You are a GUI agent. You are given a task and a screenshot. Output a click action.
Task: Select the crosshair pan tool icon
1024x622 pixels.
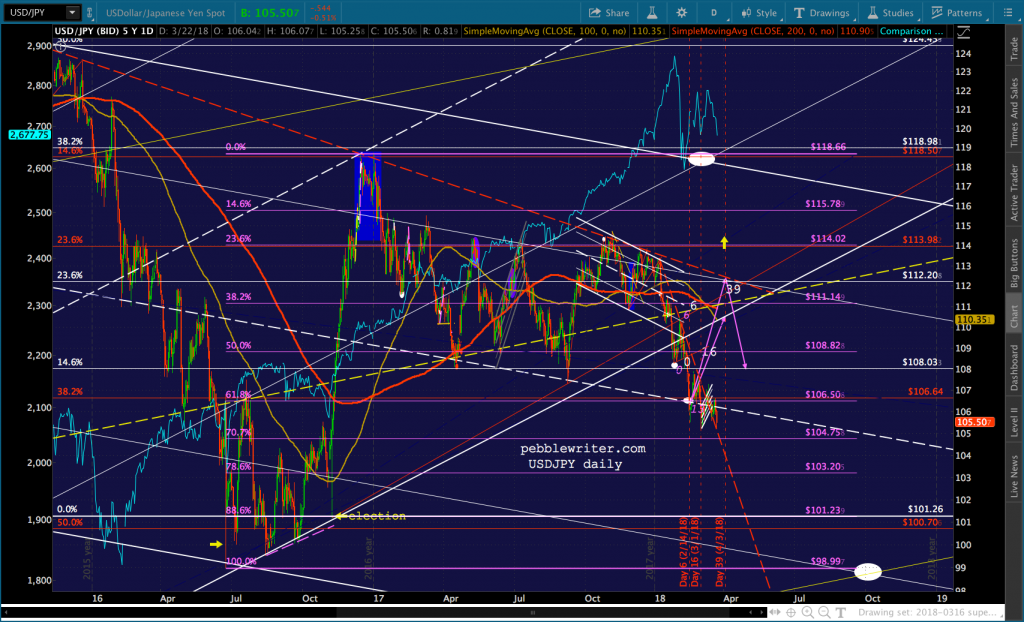pyautogui.click(x=791, y=612)
